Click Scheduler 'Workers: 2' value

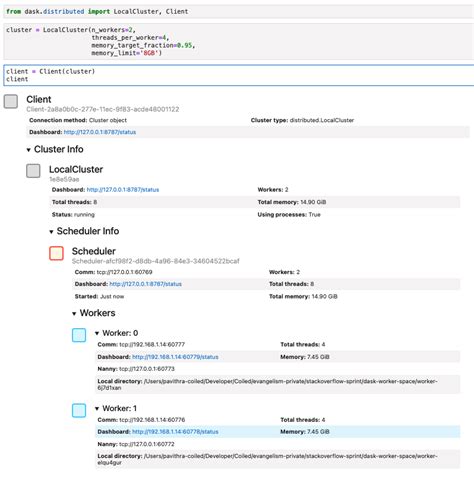[x=284, y=272]
